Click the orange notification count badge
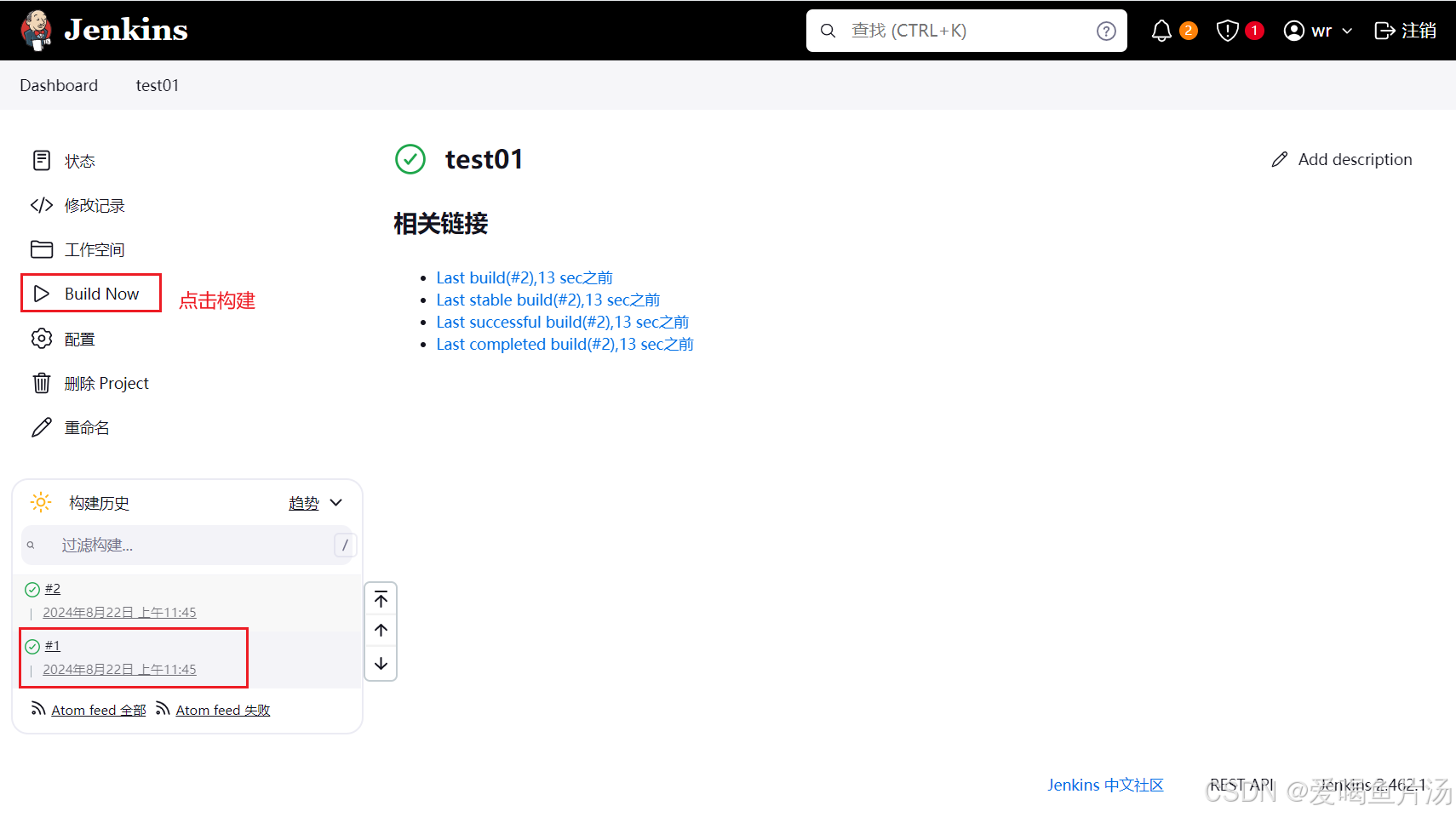 point(1189,31)
